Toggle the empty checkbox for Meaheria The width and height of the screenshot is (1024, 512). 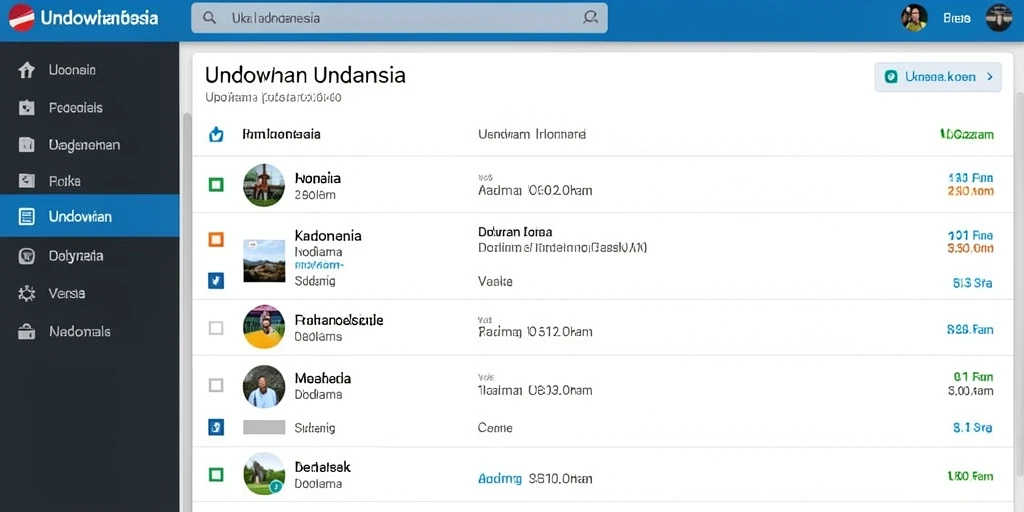(216, 385)
